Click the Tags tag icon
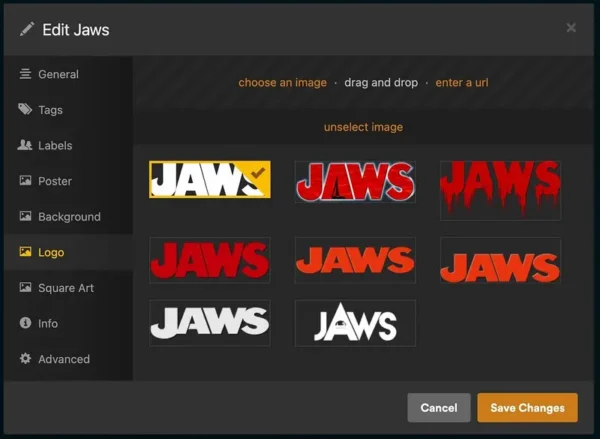600x439 pixels. click(25, 110)
